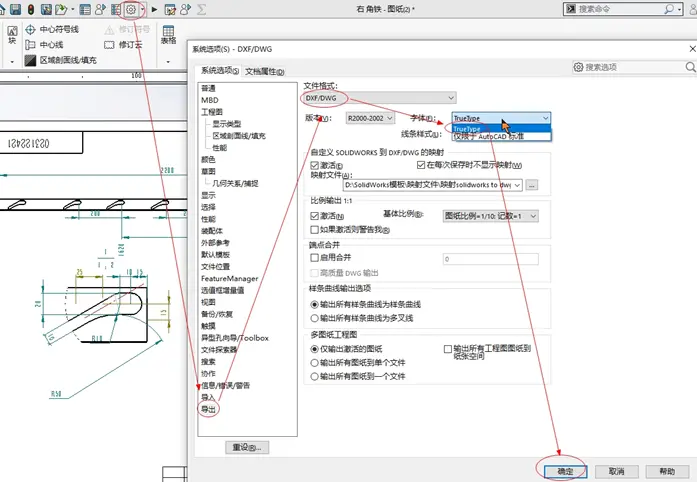The image size is (697, 482).
Task: Click the magnifier in 搜索命令 box
Action: (669, 9)
